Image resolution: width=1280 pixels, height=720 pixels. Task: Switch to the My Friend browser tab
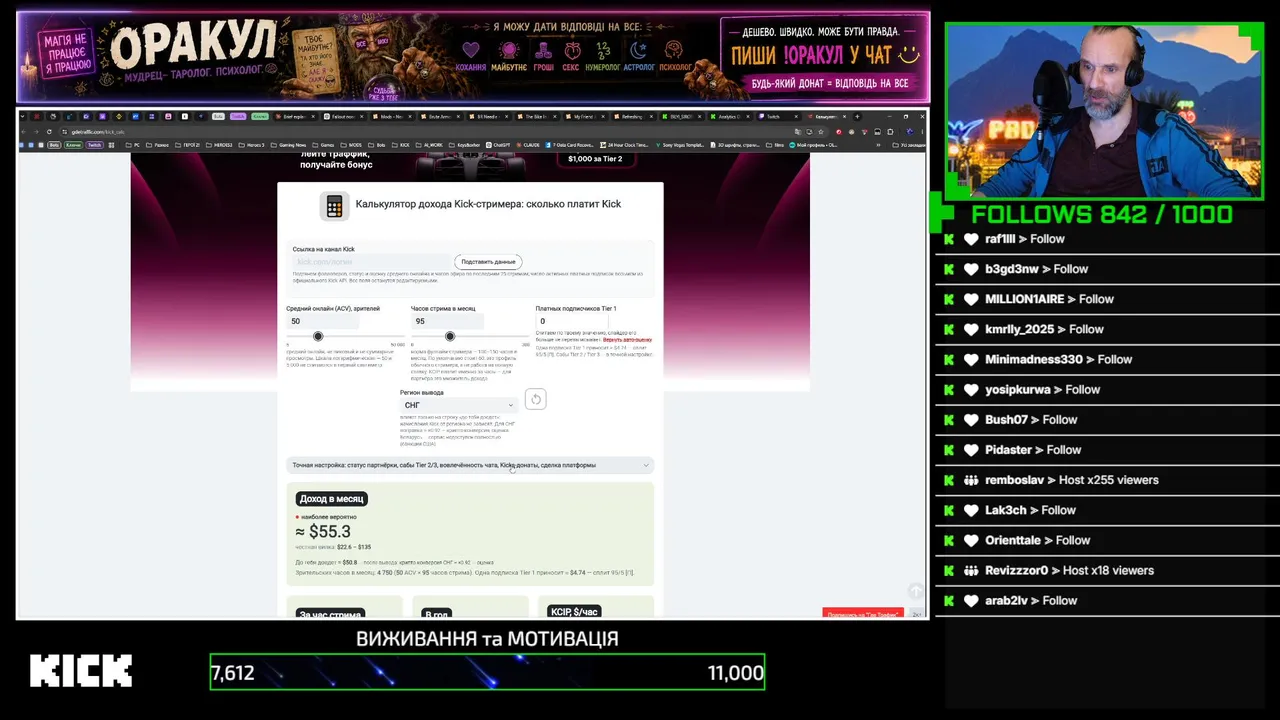587,116
